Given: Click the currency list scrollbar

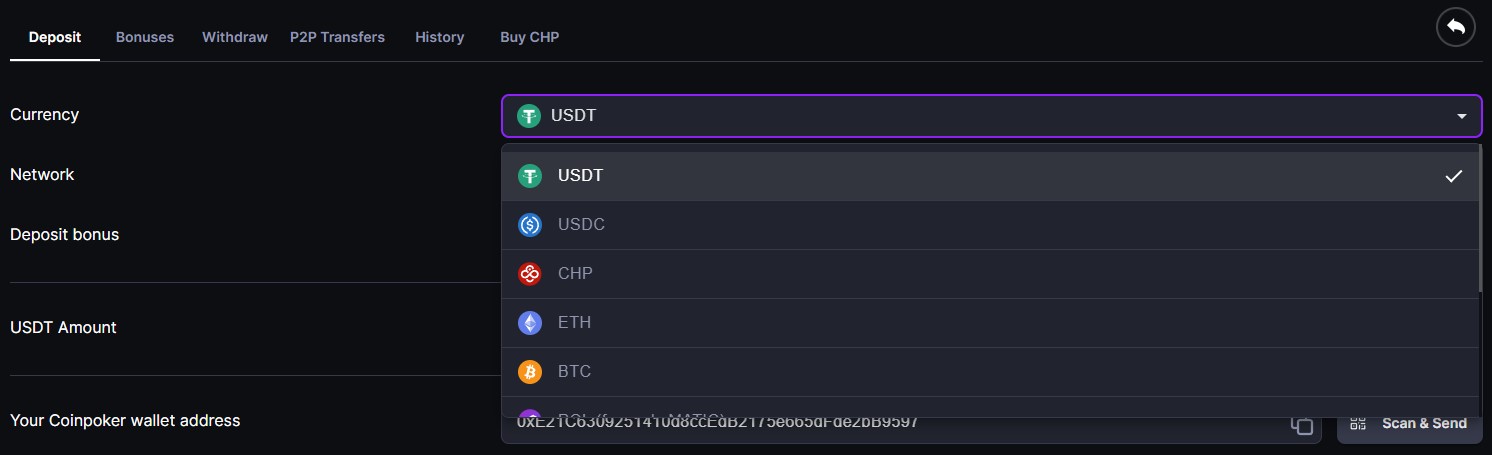Looking at the screenshot, I should pos(1480,220).
